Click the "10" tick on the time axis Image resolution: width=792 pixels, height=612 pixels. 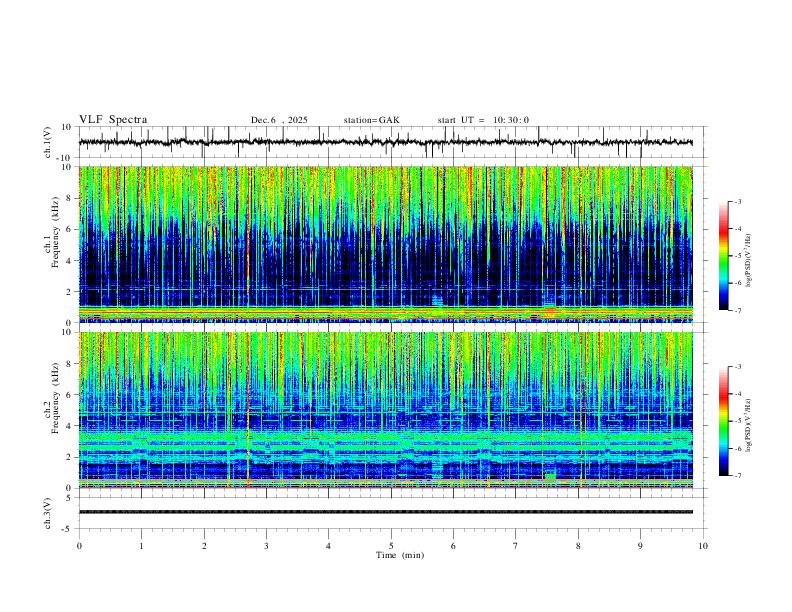click(x=703, y=546)
